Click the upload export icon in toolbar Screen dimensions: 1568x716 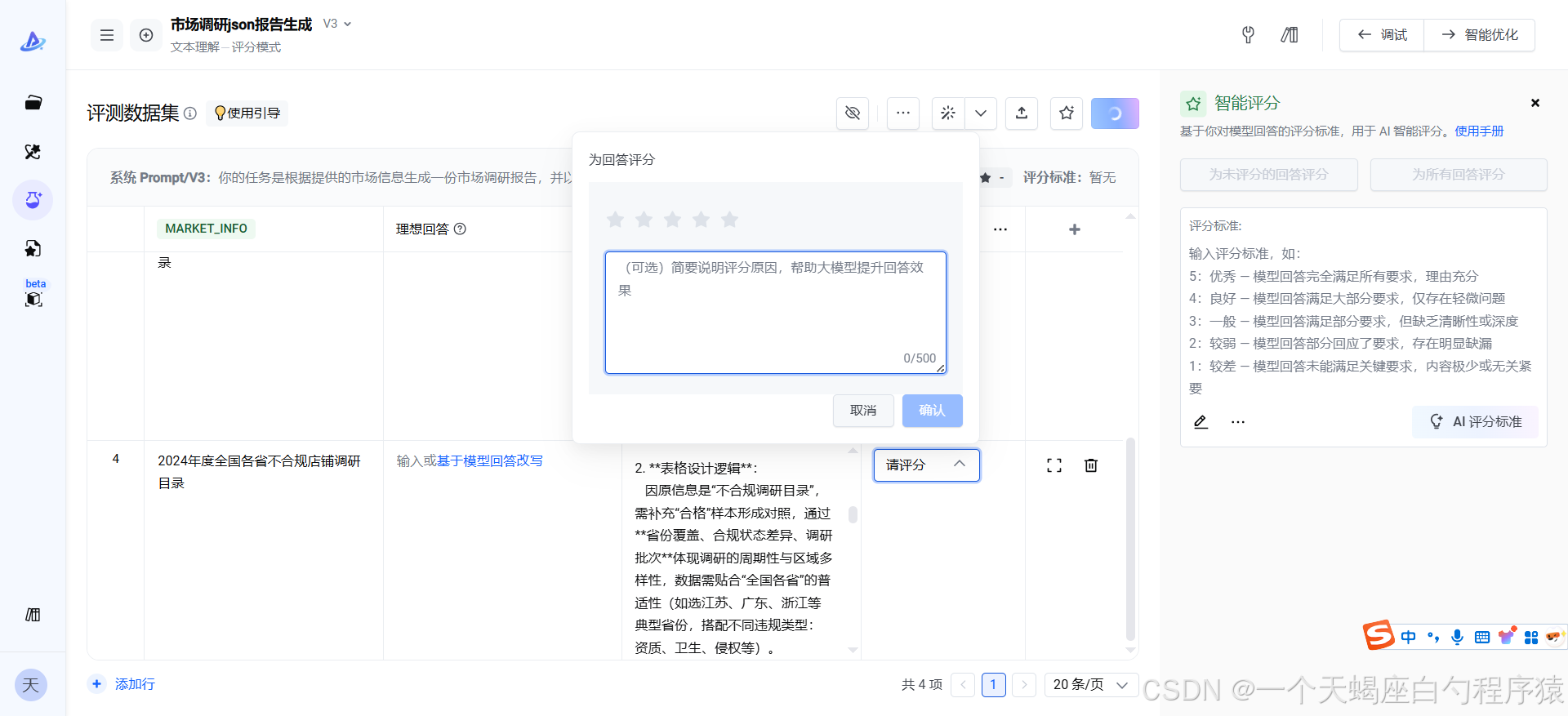1021,113
